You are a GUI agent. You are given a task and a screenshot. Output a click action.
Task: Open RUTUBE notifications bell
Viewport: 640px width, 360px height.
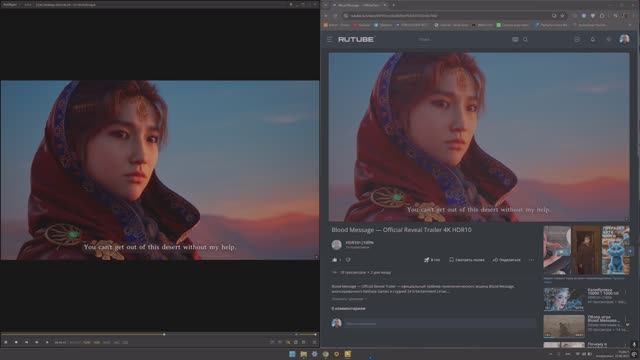tap(593, 40)
